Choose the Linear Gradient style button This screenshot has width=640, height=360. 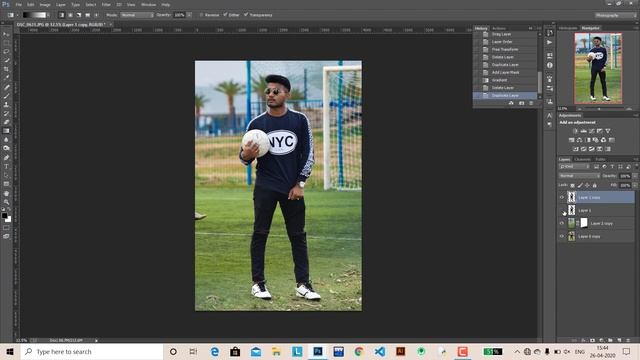coord(62,15)
